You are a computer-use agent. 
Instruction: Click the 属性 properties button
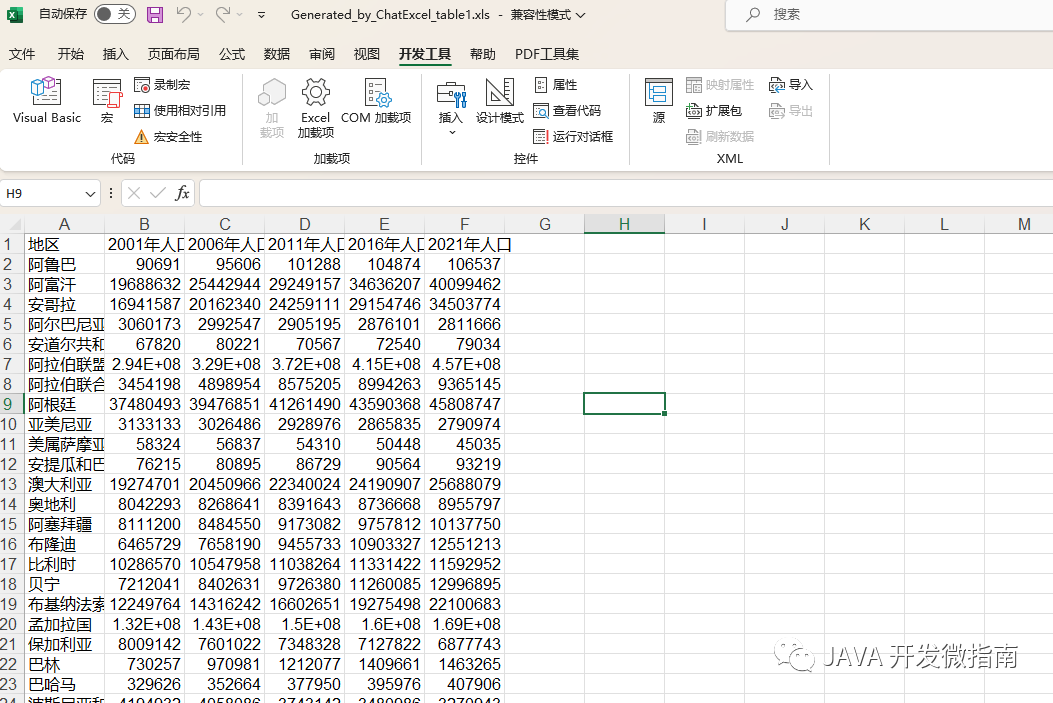coord(555,85)
